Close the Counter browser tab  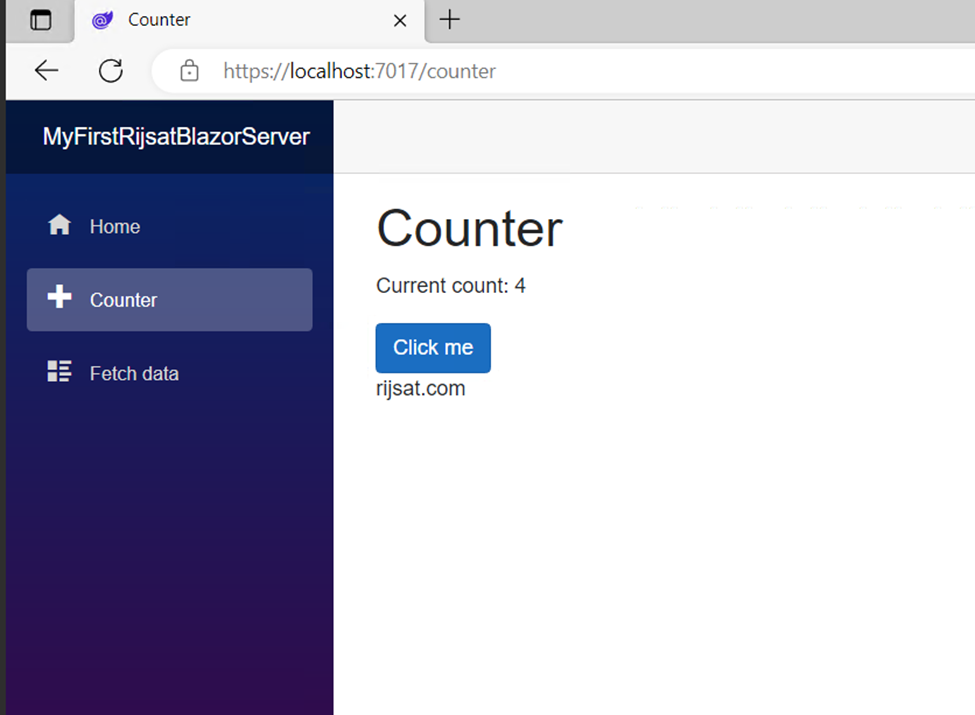pyautogui.click(x=400, y=20)
